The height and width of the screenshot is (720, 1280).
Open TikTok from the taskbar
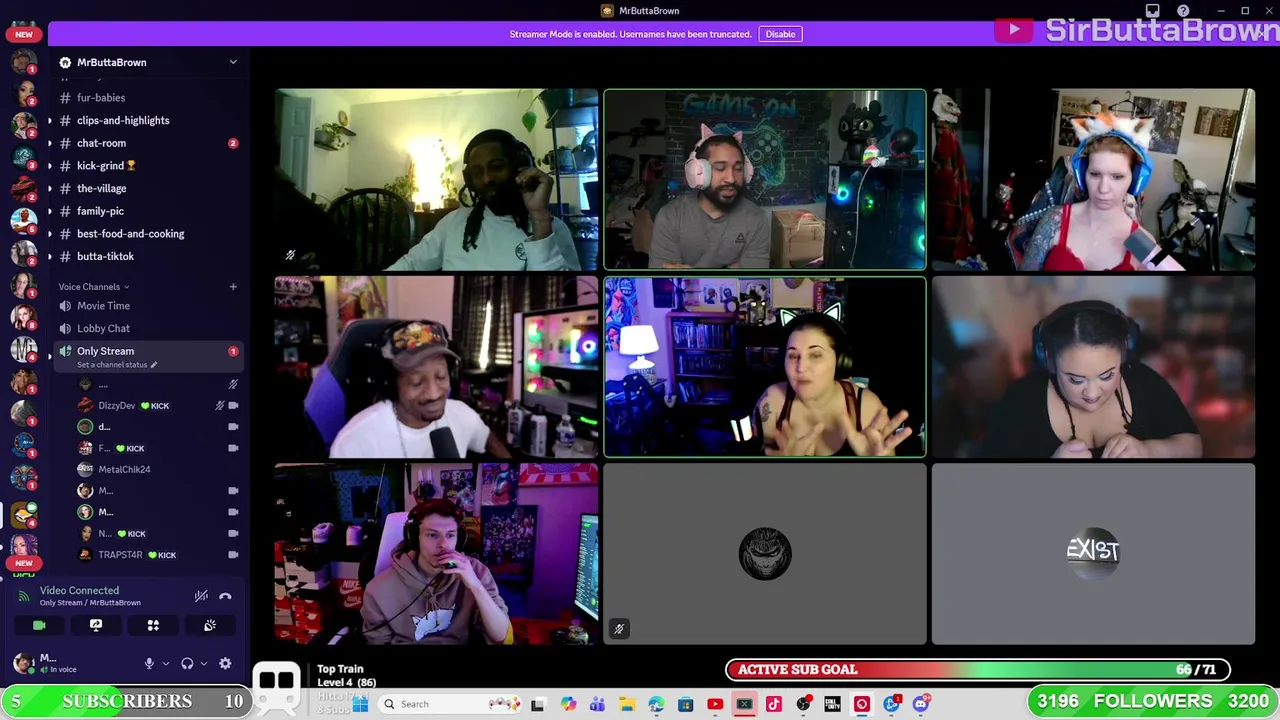[x=773, y=704]
